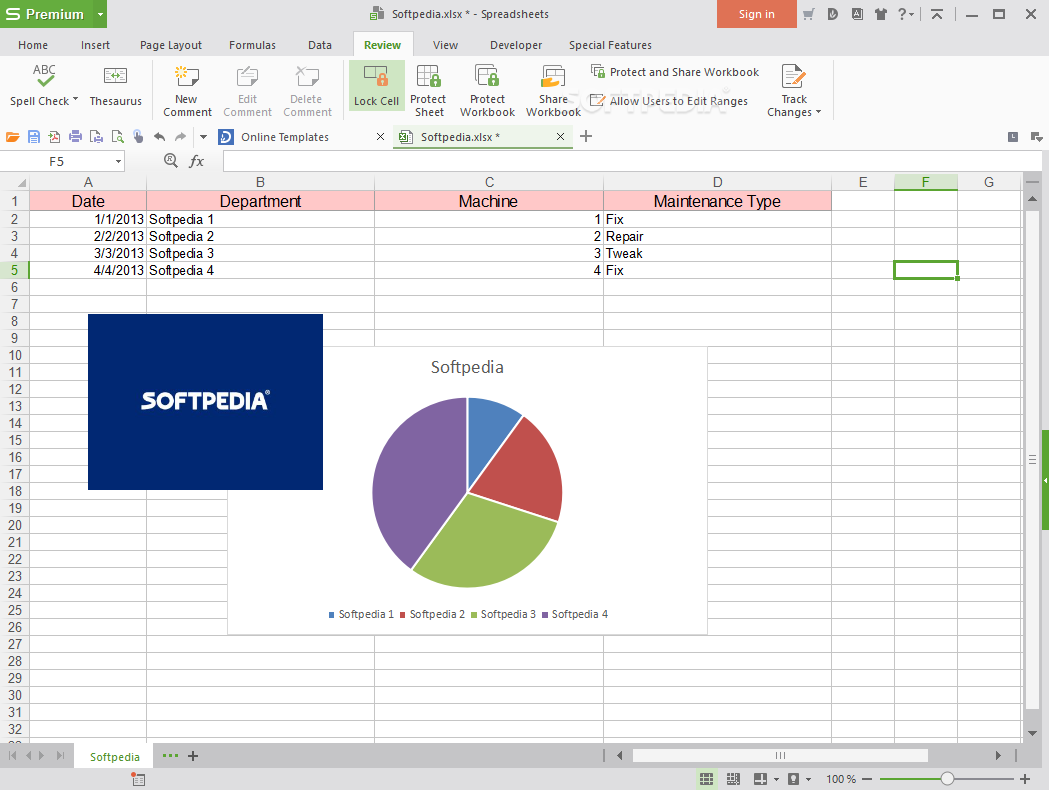Image resolution: width=1049 pixels, height=790 pixels.
Task: Open Print Preview magnifier page icon
Action: pos(118,137)
